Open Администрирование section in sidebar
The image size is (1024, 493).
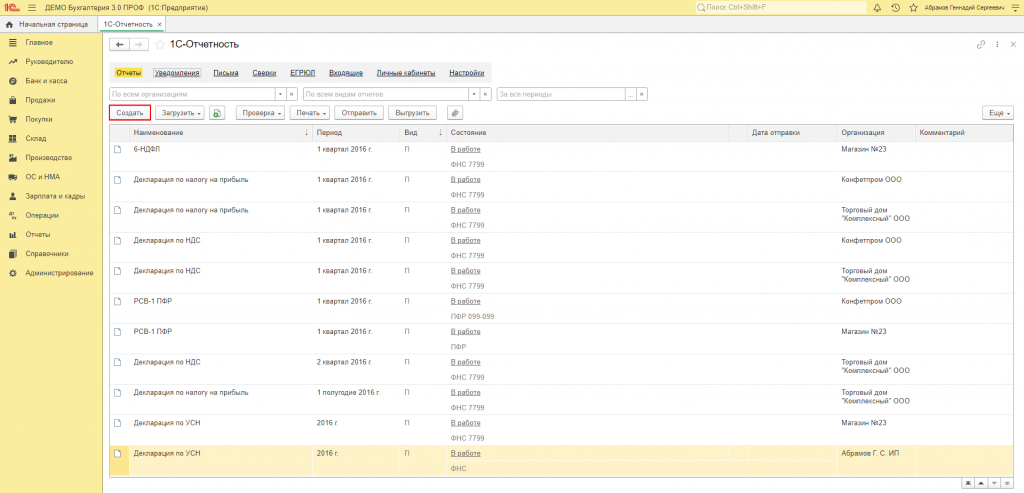point(59,273)
